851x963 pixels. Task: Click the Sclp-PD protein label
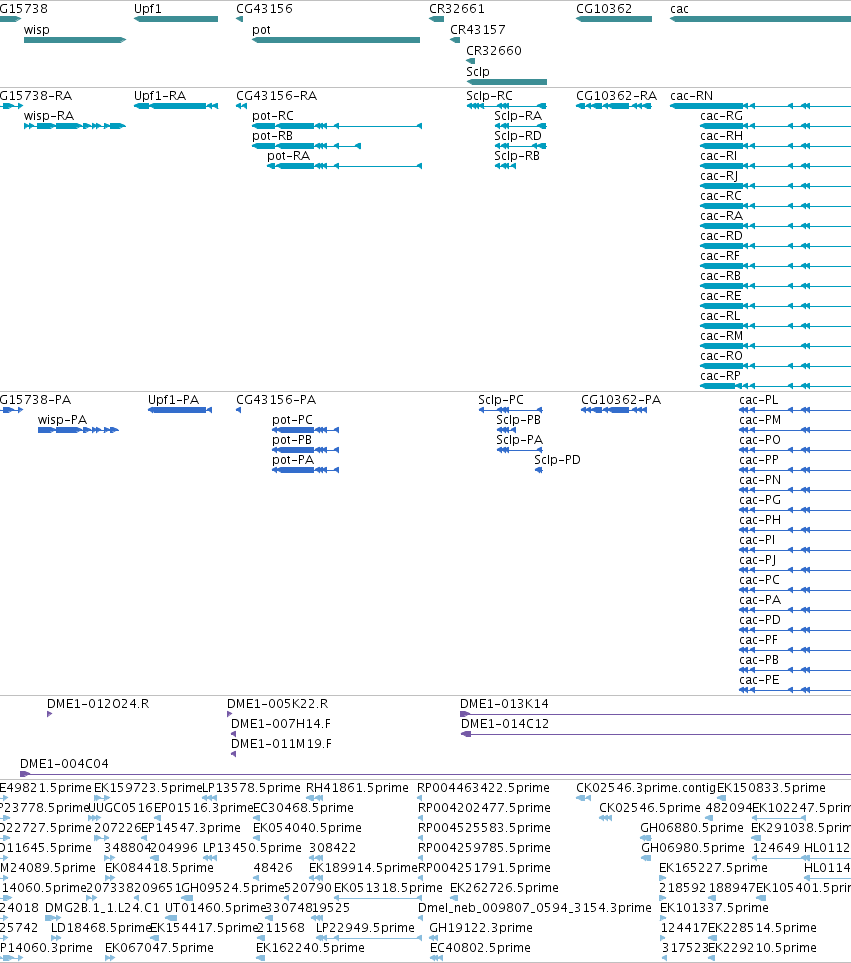557,459
